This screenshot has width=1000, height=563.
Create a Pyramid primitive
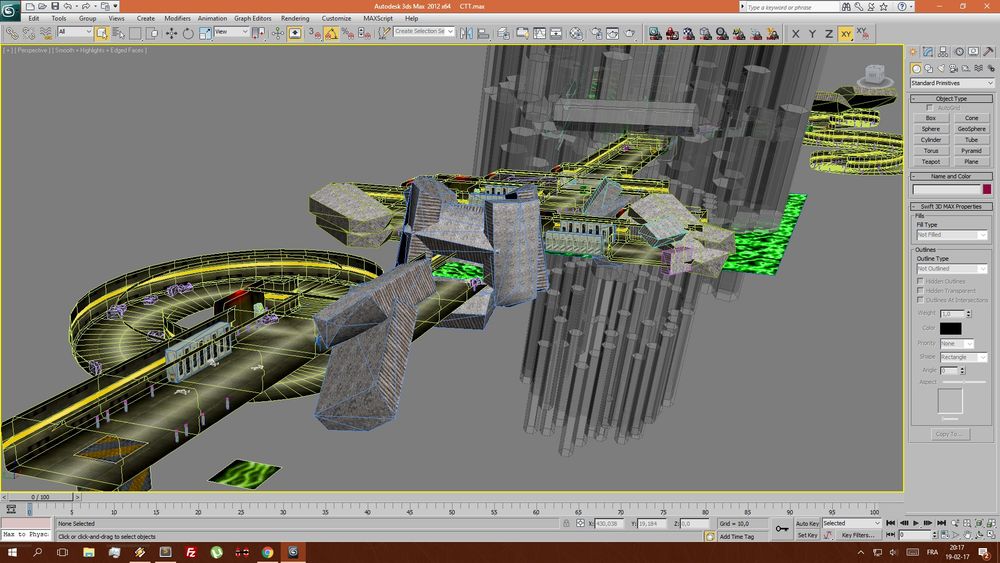tap(971, 150)
